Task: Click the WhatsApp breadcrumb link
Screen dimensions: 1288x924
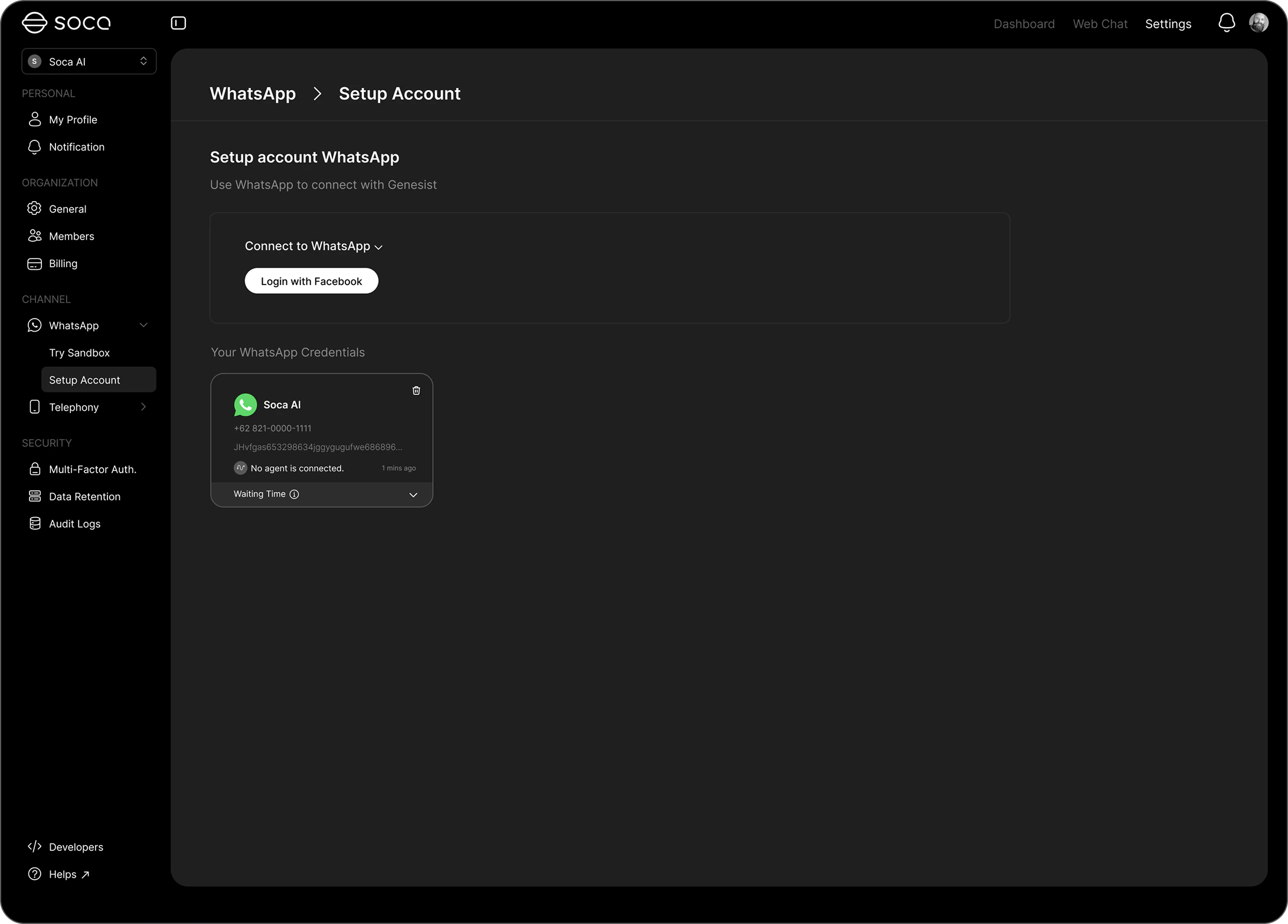Action: tap(253, 94)
